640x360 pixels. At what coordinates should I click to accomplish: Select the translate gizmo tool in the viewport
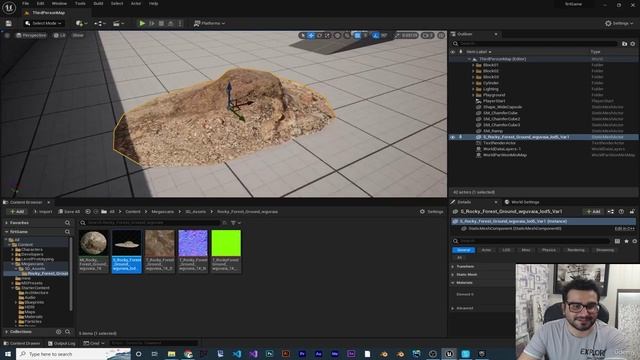point(311,36)
